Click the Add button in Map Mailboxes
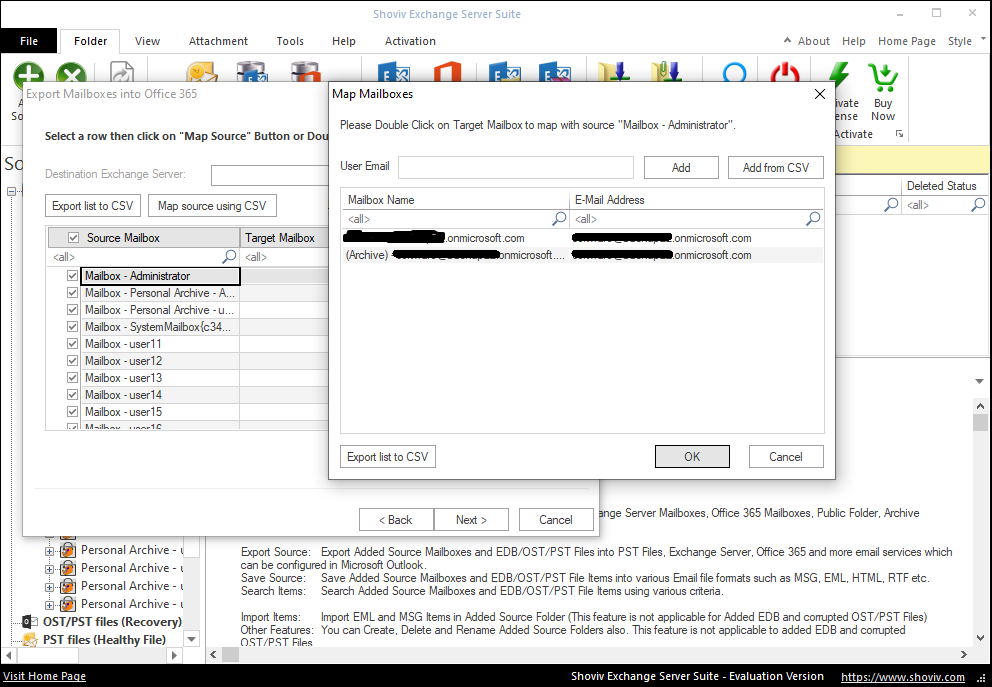This screenshot has height=687, width=992. coord(681,168)
